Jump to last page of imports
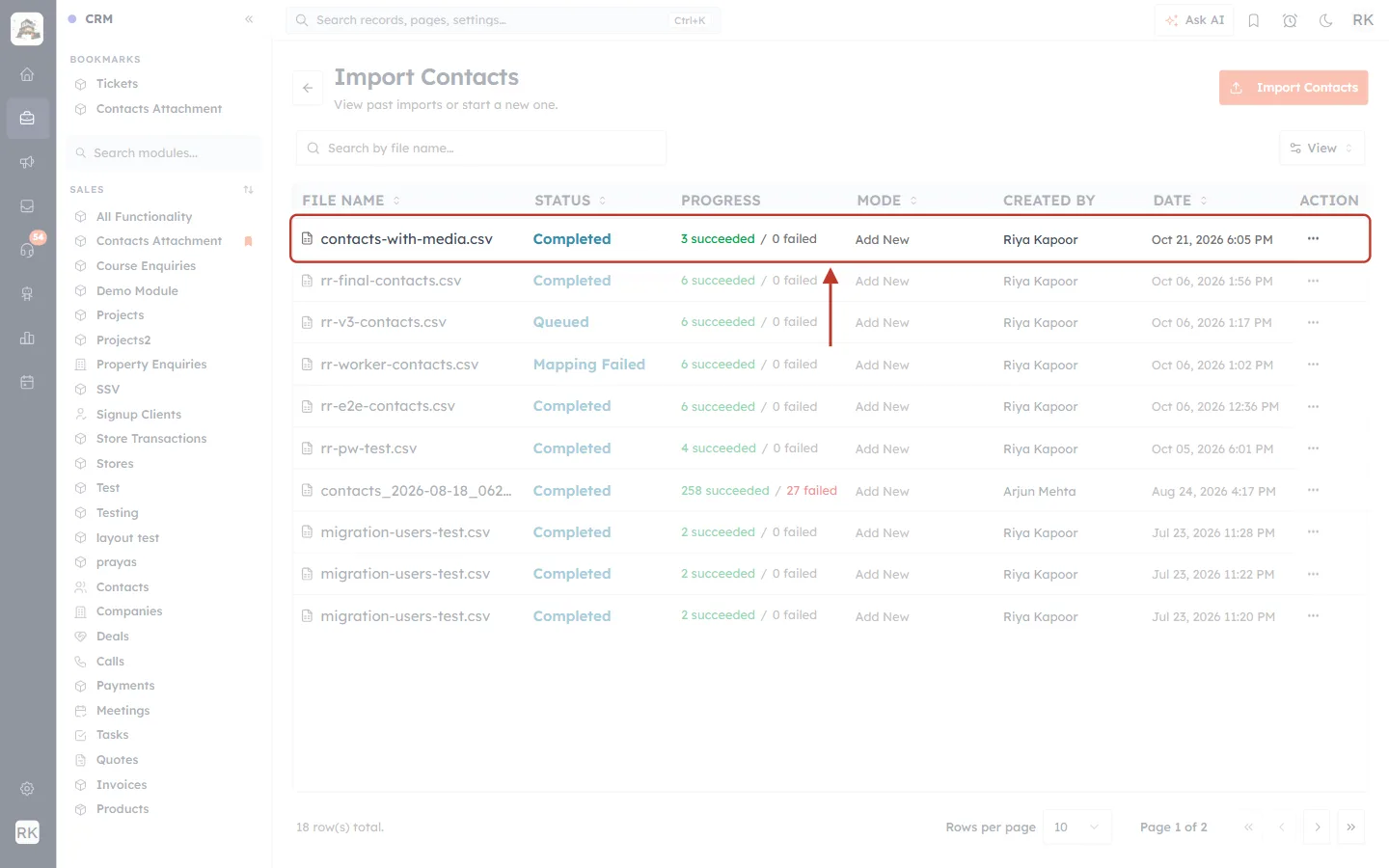The width and height of the screenshot is (1389, 868). pos(1350,827)
